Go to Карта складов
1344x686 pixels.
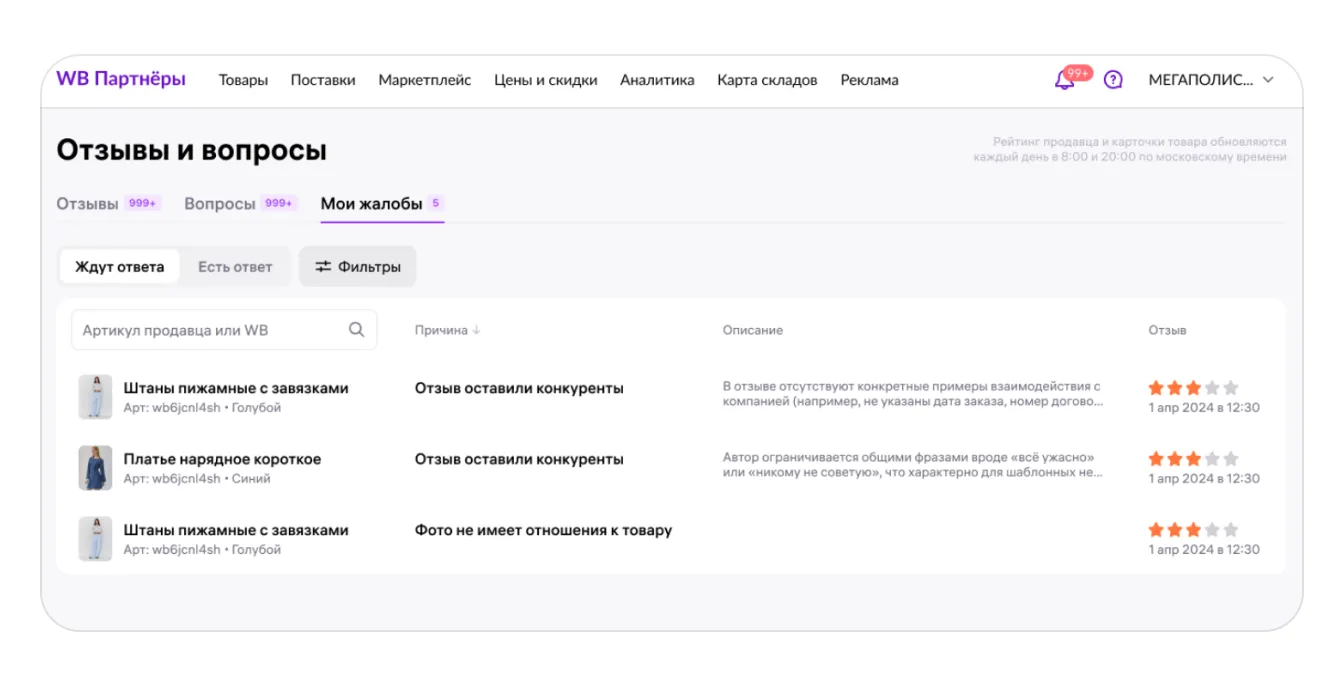[767, 80]
